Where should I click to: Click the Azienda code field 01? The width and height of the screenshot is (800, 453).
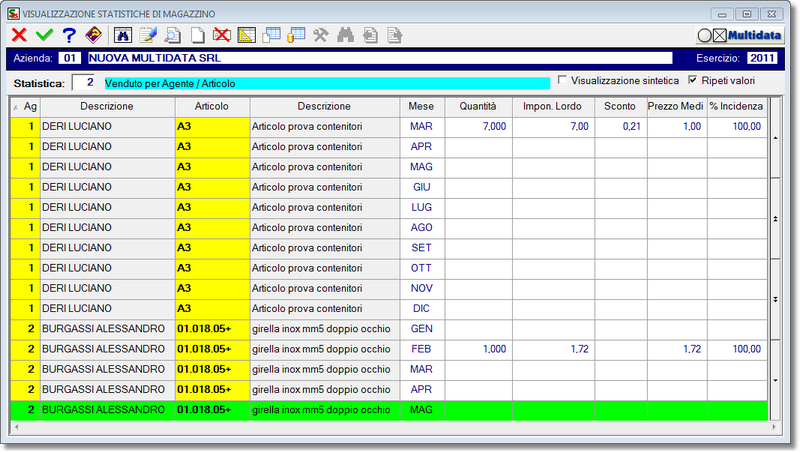pyautogui.click(x=70, y=58)
